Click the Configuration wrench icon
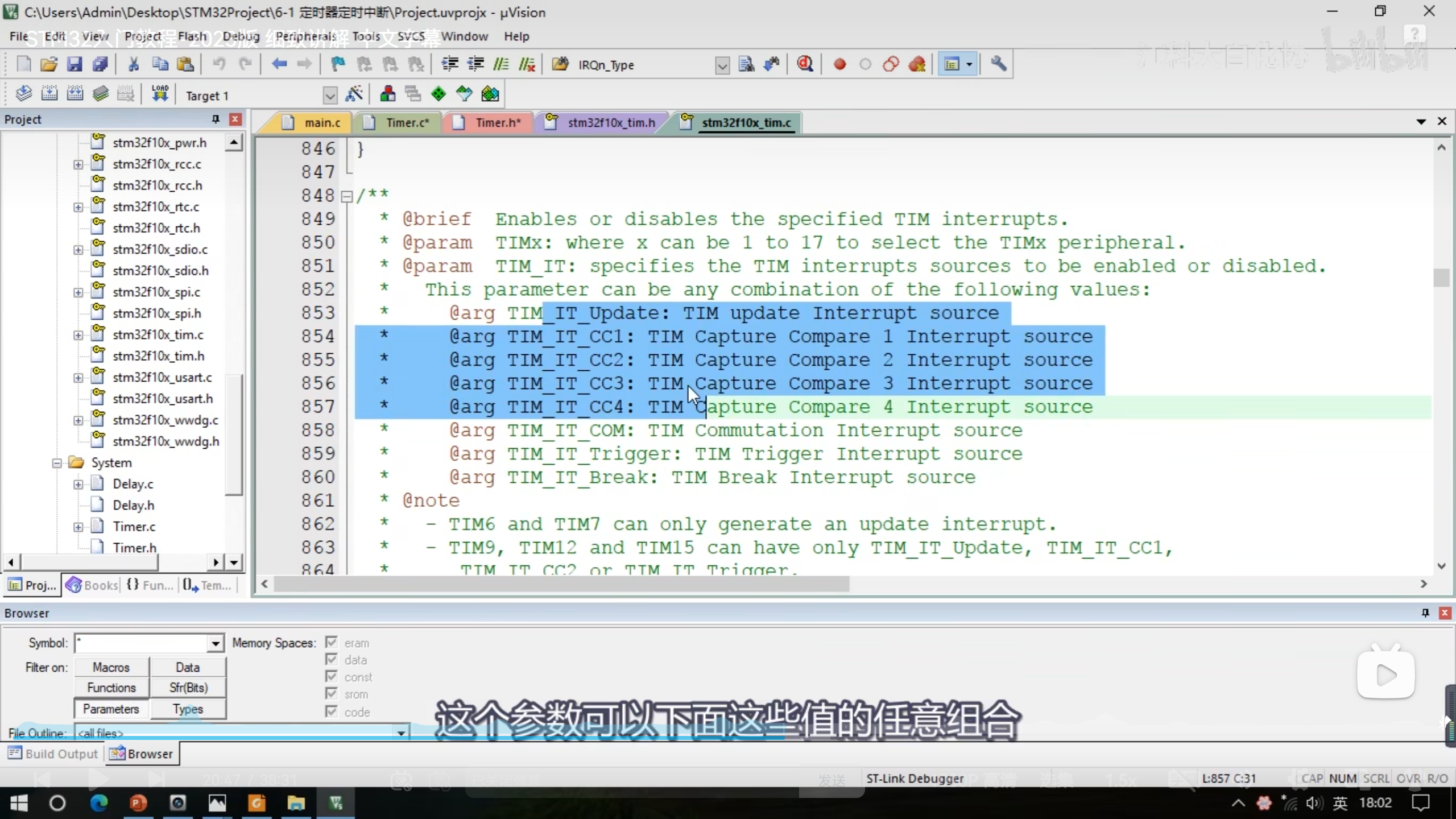 point(998,64)
